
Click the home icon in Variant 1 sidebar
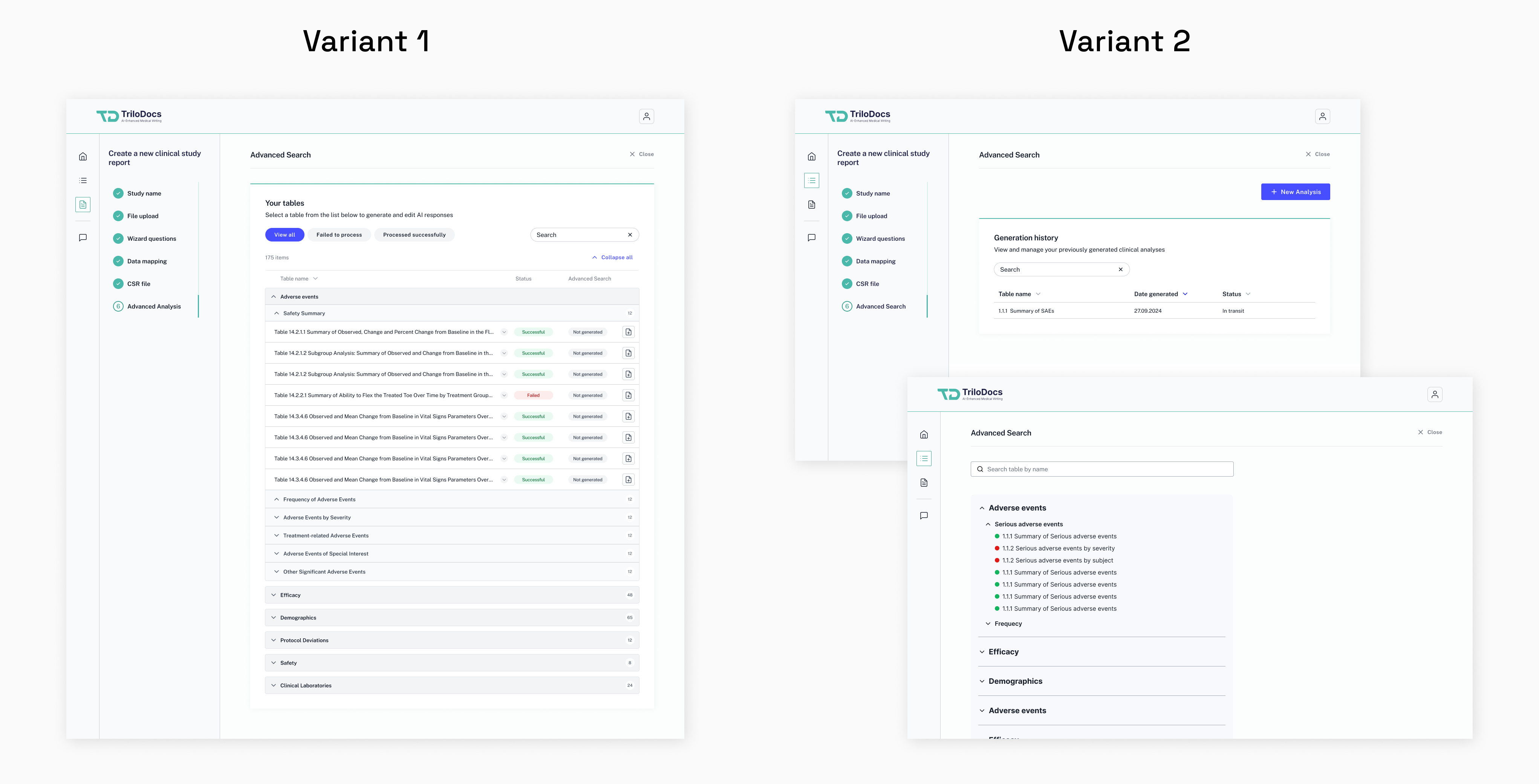(83, 156)
